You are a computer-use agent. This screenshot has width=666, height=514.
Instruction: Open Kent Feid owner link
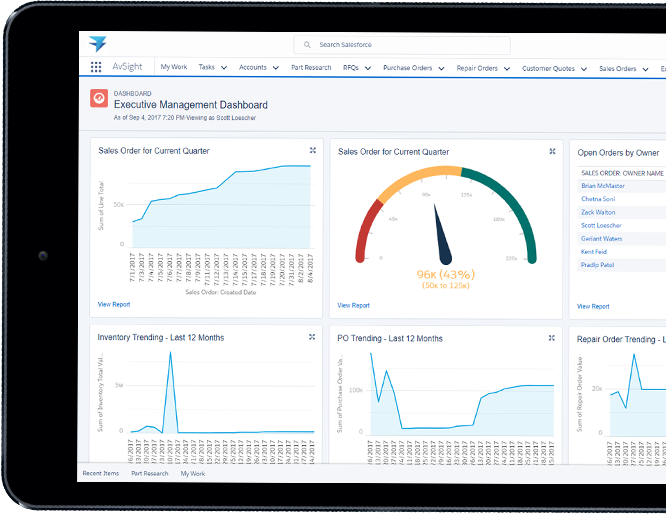tap(593, 251)
